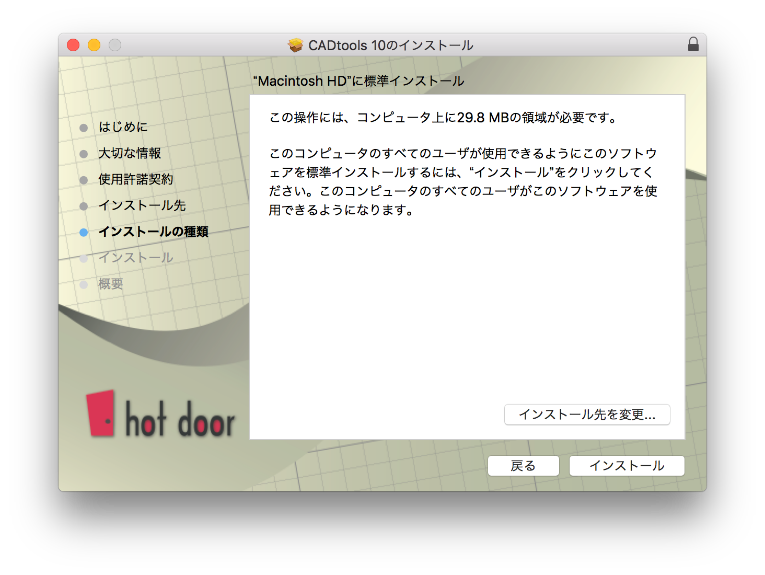Click the 29.8 MB disk space message
765x575 pixels.
[443, 118]
